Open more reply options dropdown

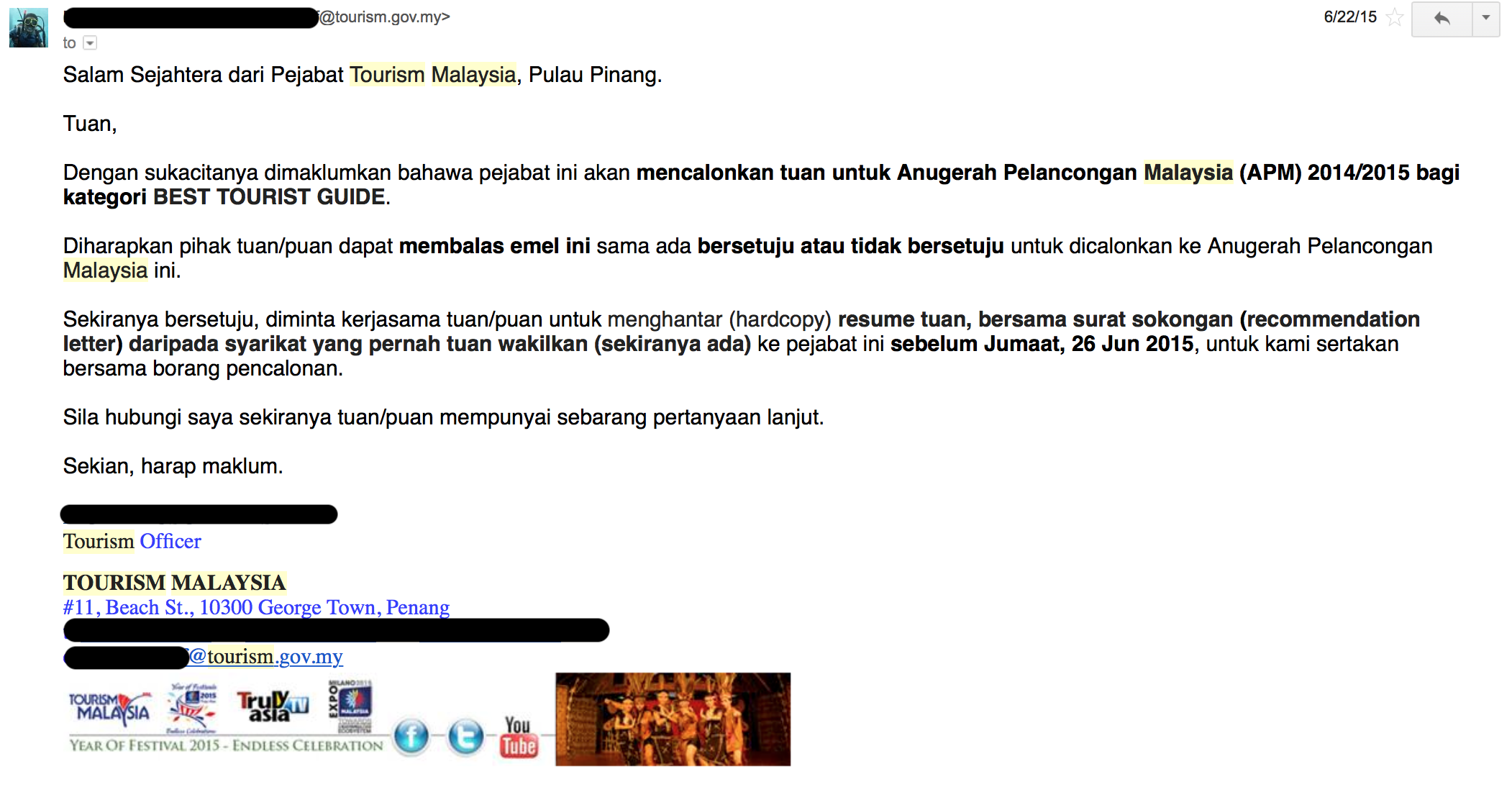click(1485, 19)
